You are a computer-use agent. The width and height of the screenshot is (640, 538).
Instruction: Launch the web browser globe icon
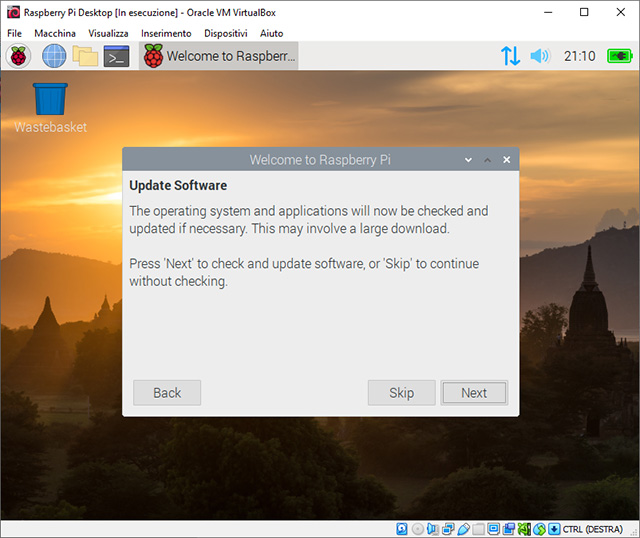click(x=53, y=56)
